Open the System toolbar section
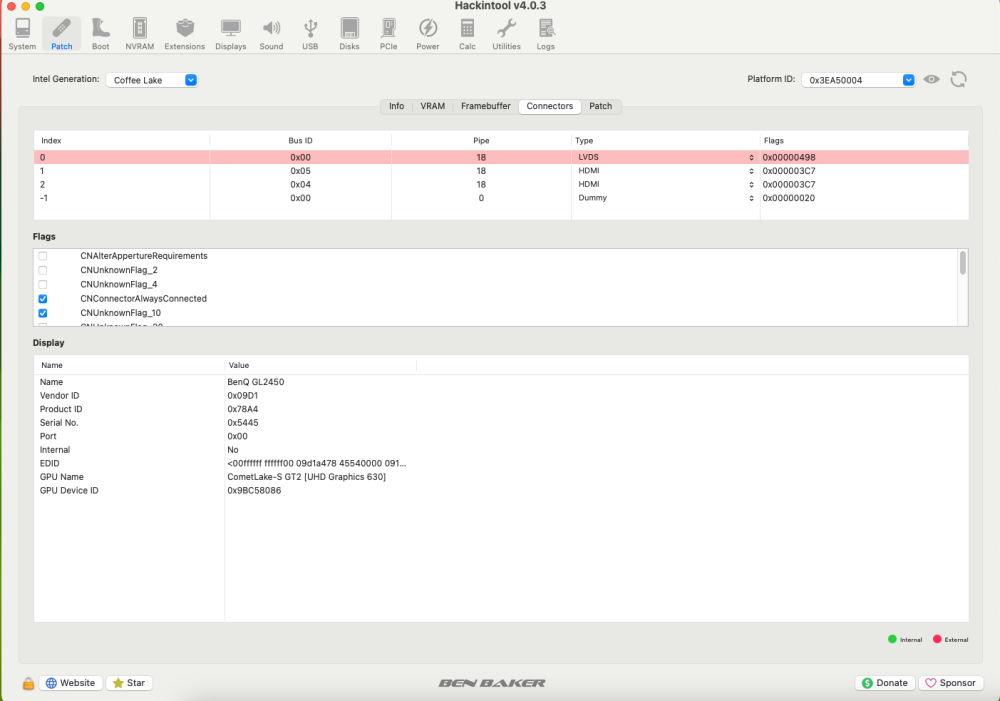The image size is (1000, 701). click(22, 34)
